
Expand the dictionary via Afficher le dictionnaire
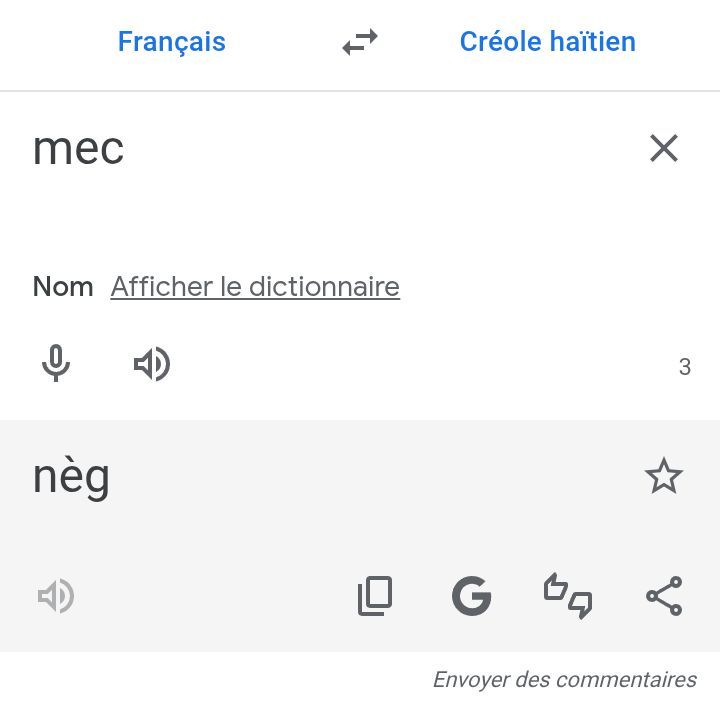[255, 287]
